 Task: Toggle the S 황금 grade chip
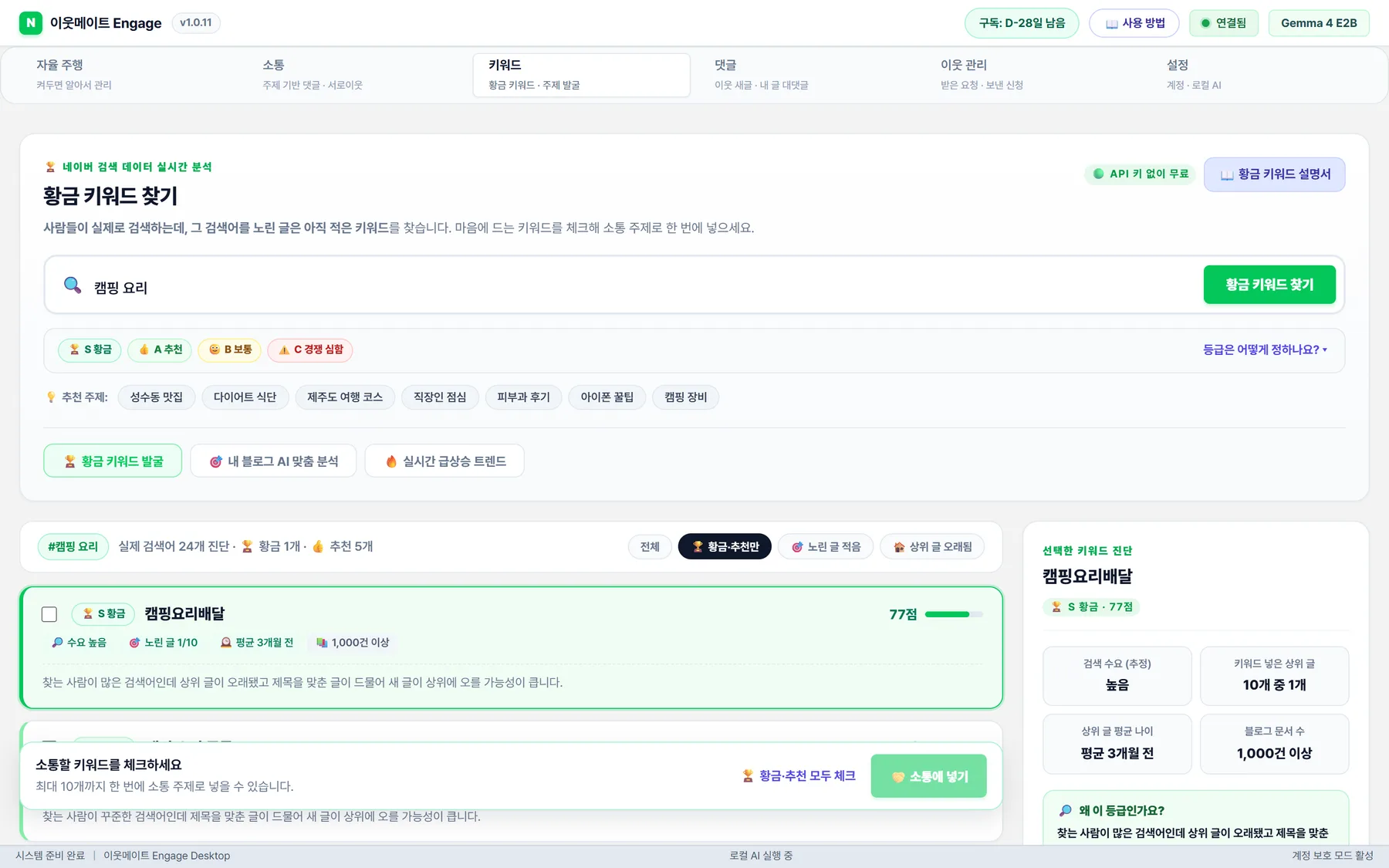pos(90,350)
